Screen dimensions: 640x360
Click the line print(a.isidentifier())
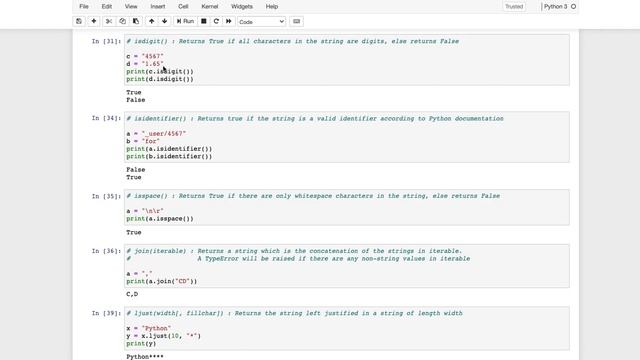coord(169,149)
